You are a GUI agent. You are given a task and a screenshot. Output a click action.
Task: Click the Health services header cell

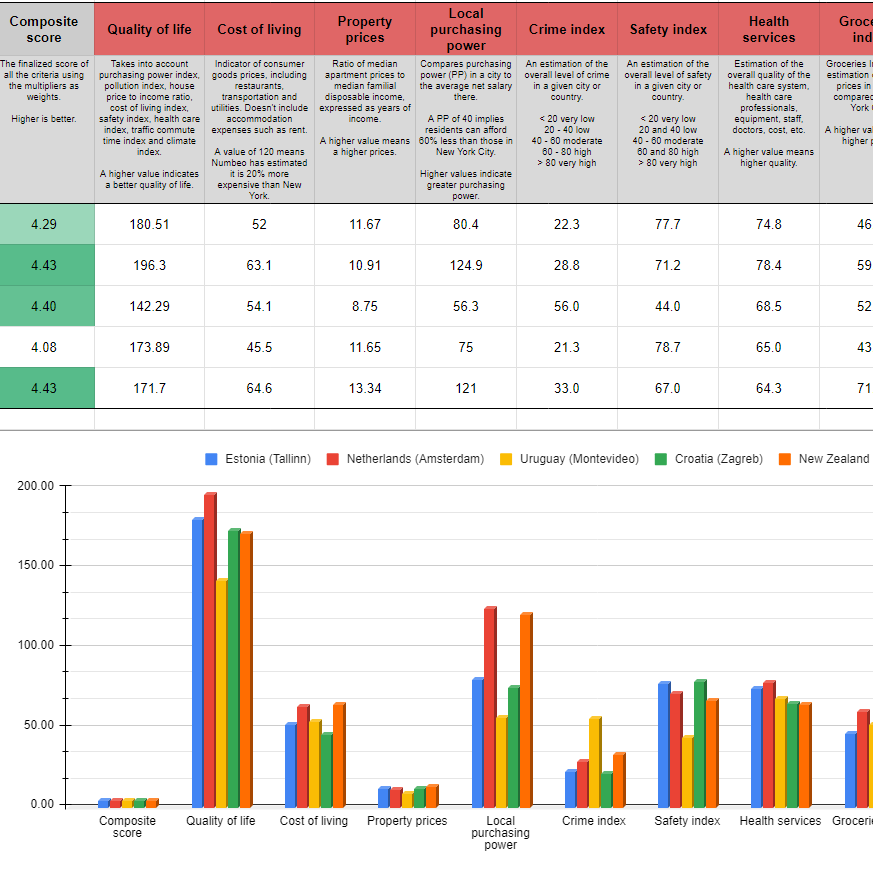pos(768,29)
